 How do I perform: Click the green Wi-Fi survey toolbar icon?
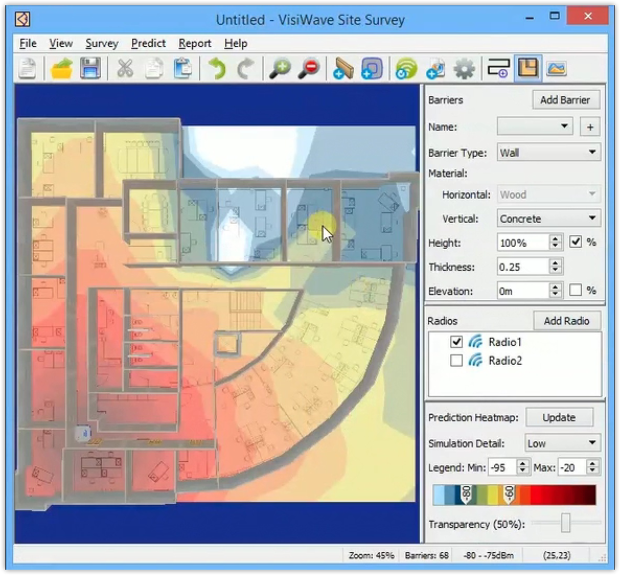(406, 68)
